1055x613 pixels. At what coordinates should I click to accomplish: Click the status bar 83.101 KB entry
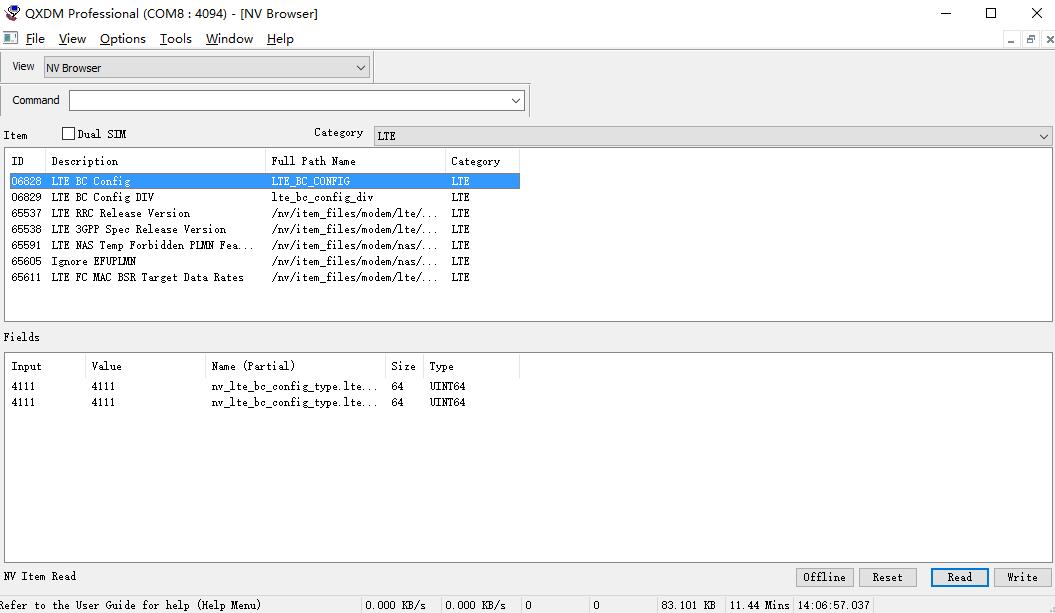(688, 605)
